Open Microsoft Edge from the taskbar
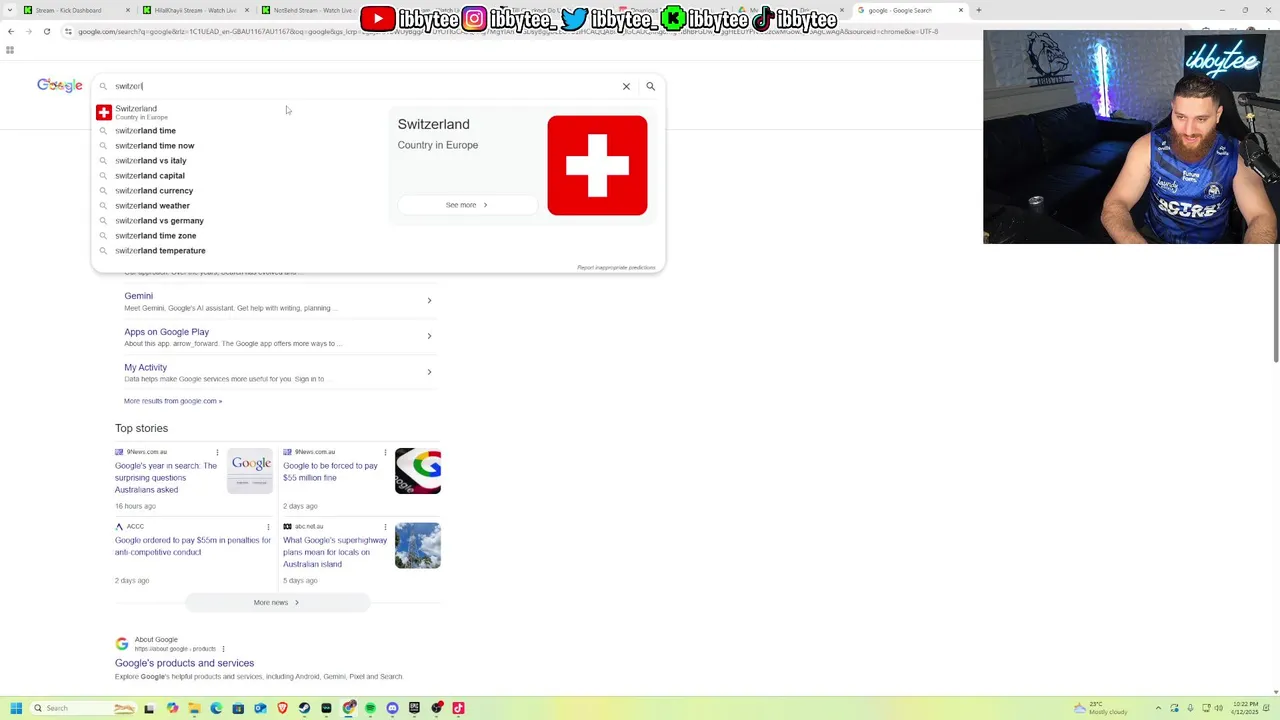1280x720 pixels. tap(216, 708)
